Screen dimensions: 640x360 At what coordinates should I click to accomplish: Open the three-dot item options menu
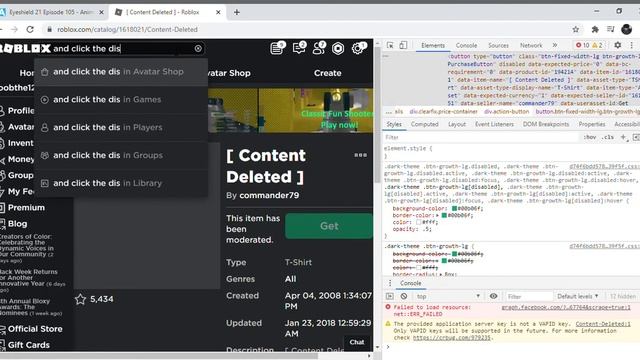pyautogui.click(x=360, y=155)
